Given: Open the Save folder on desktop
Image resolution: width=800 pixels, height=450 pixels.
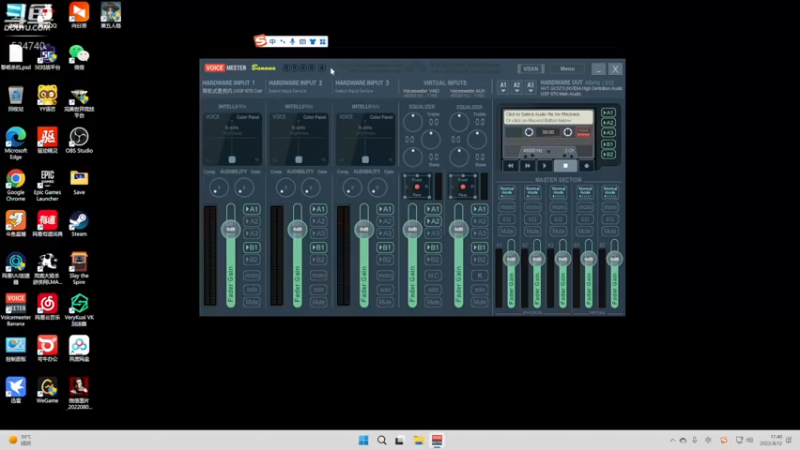Looking at the screenshot, I should 79,182.
